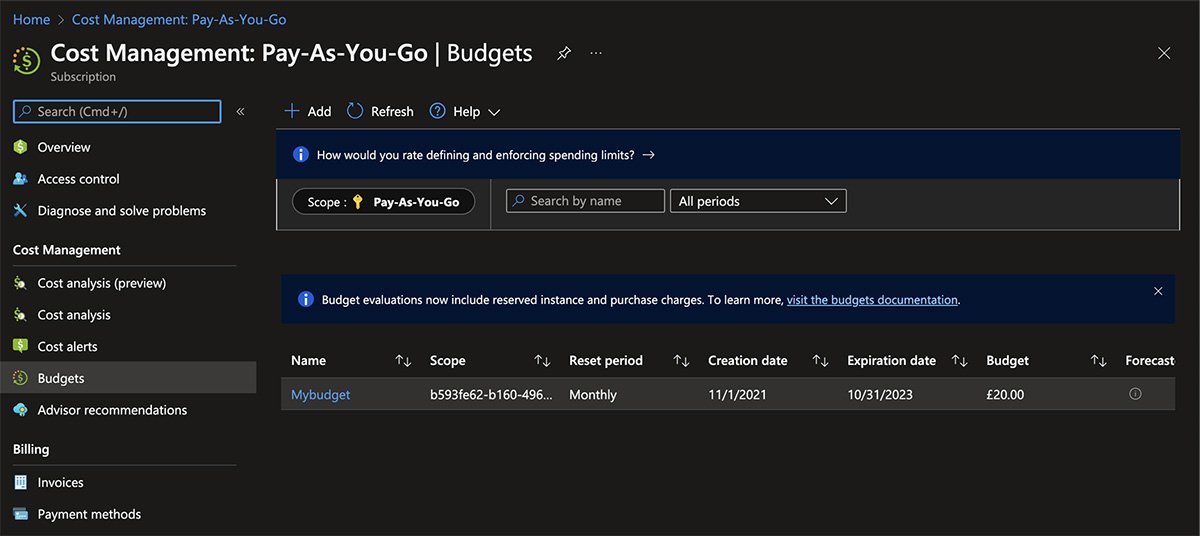Dismiss the budget evaluations info banner
Screen dimensions: 1200x536
pyautogui.click(x=1158, y=291)
